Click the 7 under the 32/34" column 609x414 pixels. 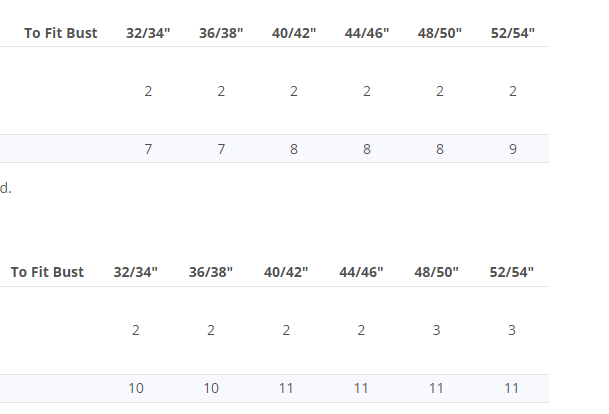[x=148, y=149]
